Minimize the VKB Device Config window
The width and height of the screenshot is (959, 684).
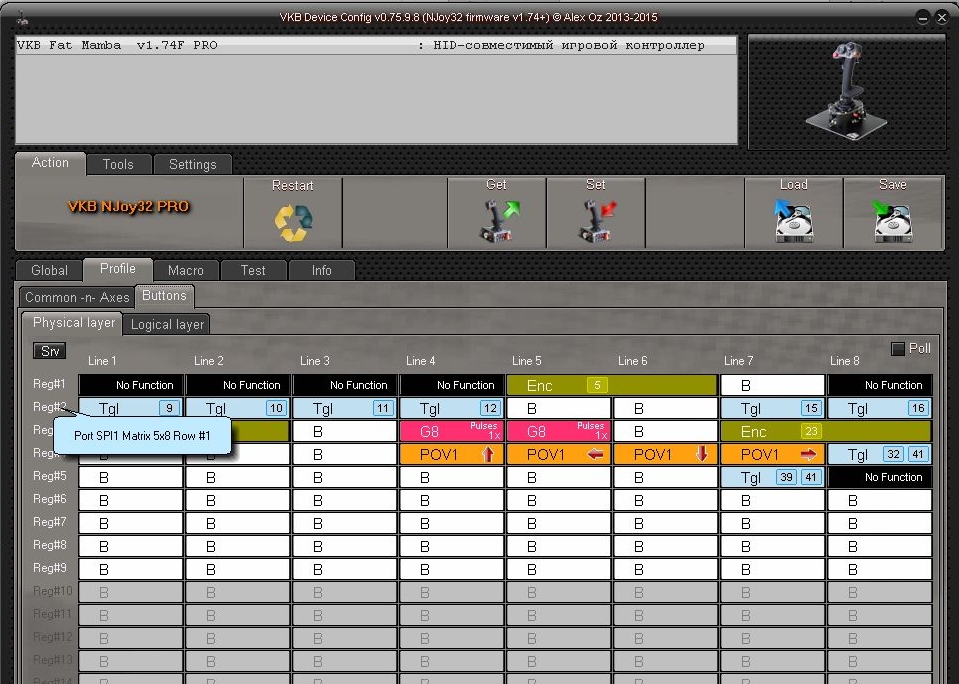(923, 18)
